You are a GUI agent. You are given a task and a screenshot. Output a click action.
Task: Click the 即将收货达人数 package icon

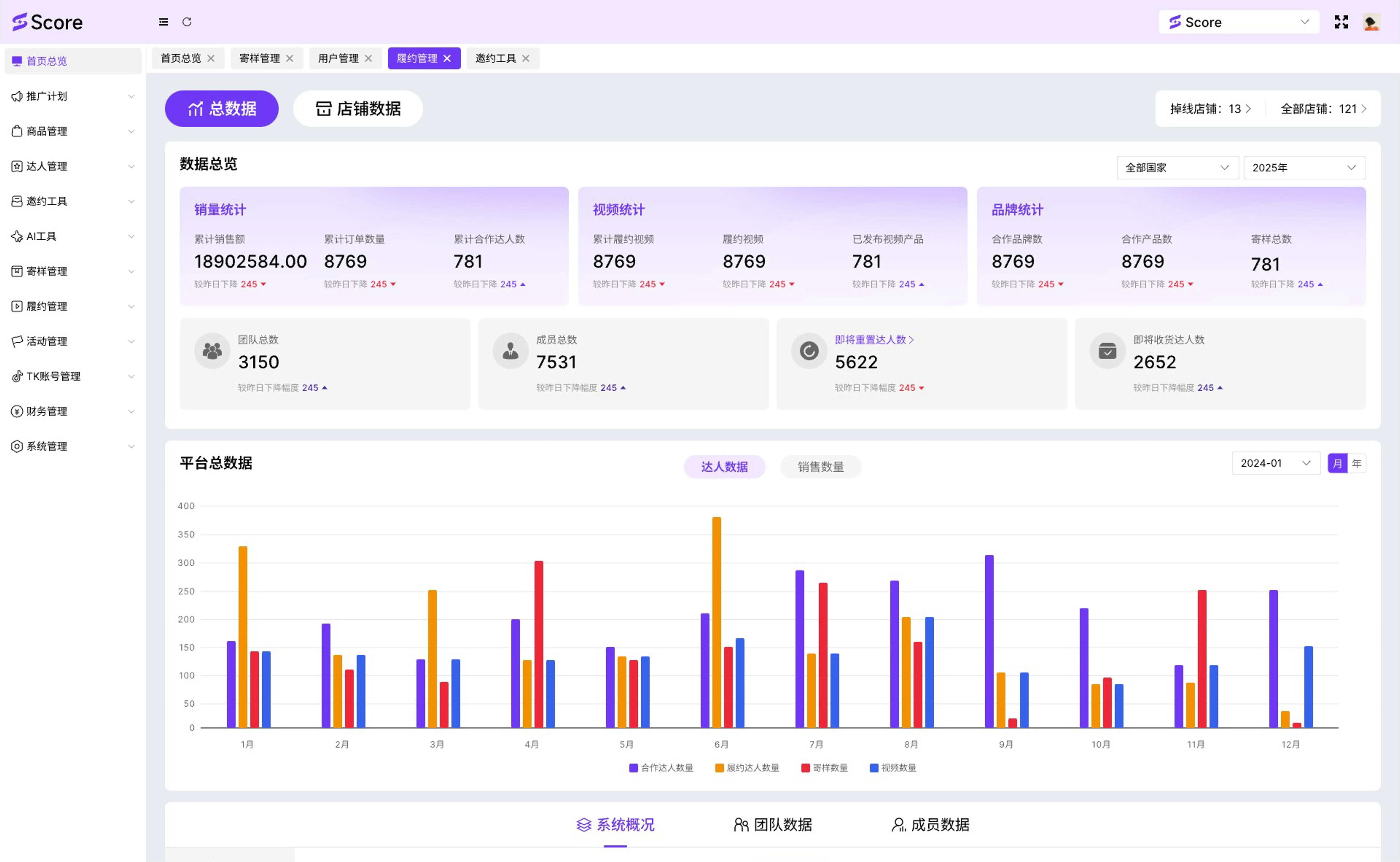[1107, 351]
